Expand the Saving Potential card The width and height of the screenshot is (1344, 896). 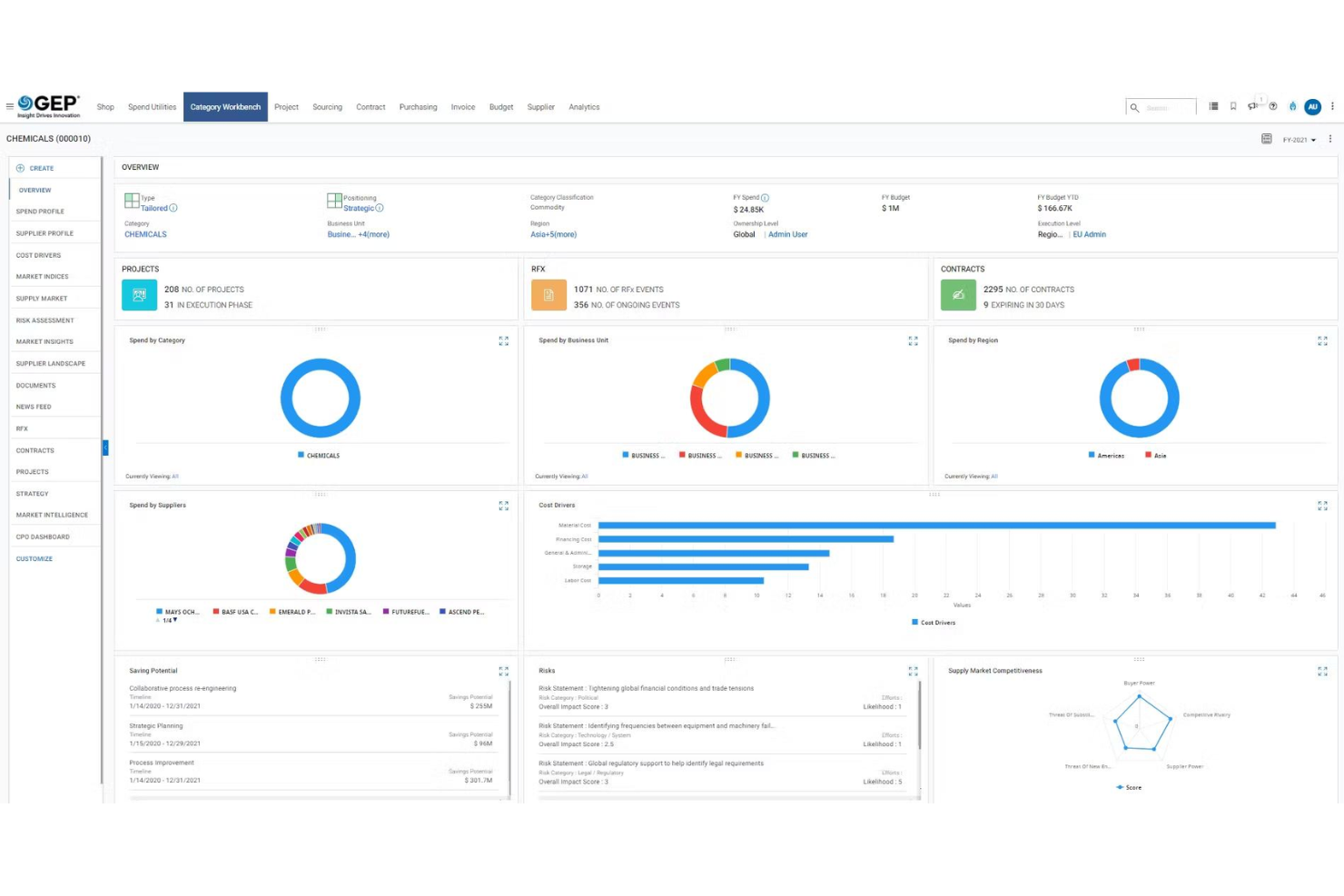(x=503, y=672)
